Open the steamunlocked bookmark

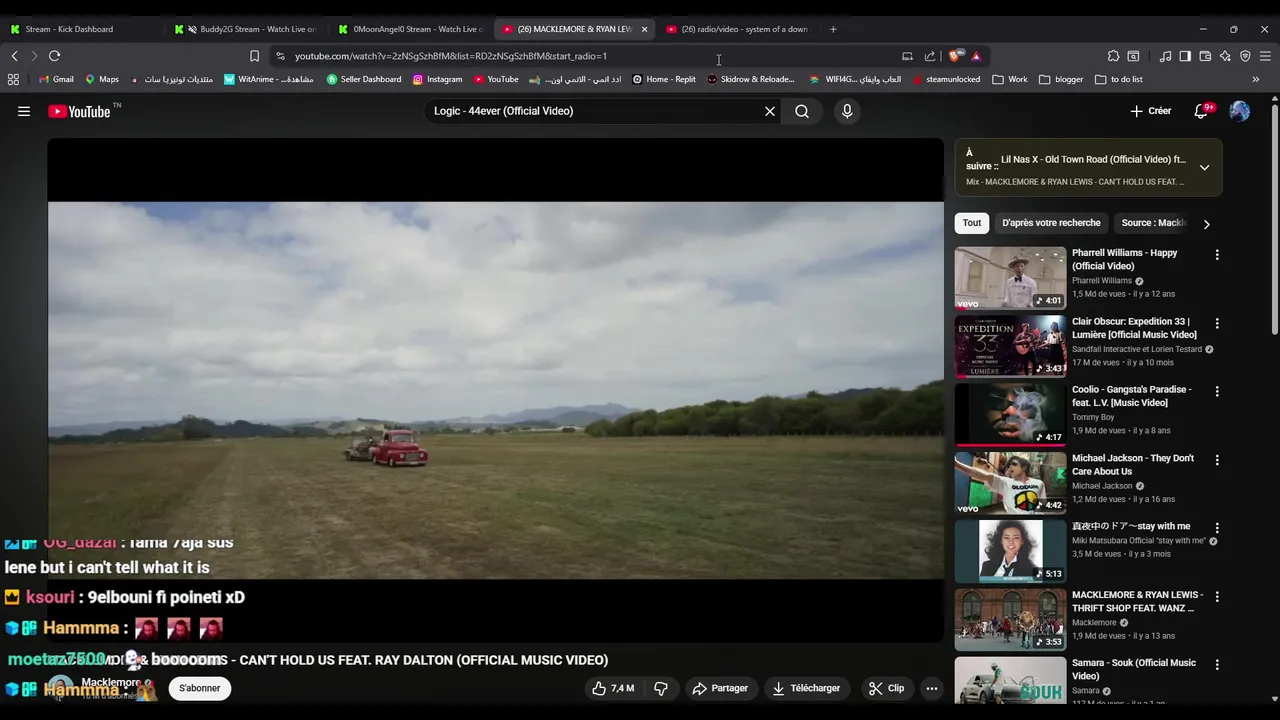click(x=945, y=79)
